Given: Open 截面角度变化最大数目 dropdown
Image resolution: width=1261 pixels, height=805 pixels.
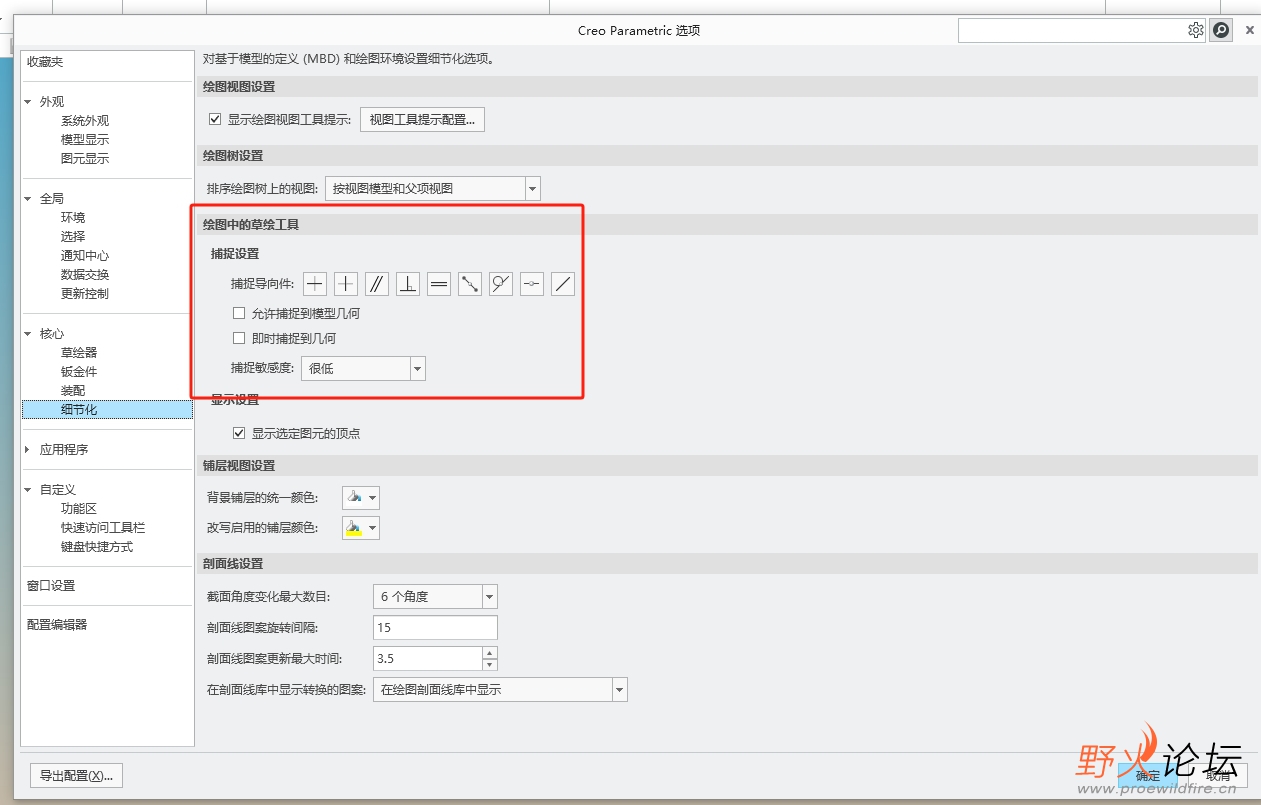Looking at the screenshot, I should click(x=435, y=597).
